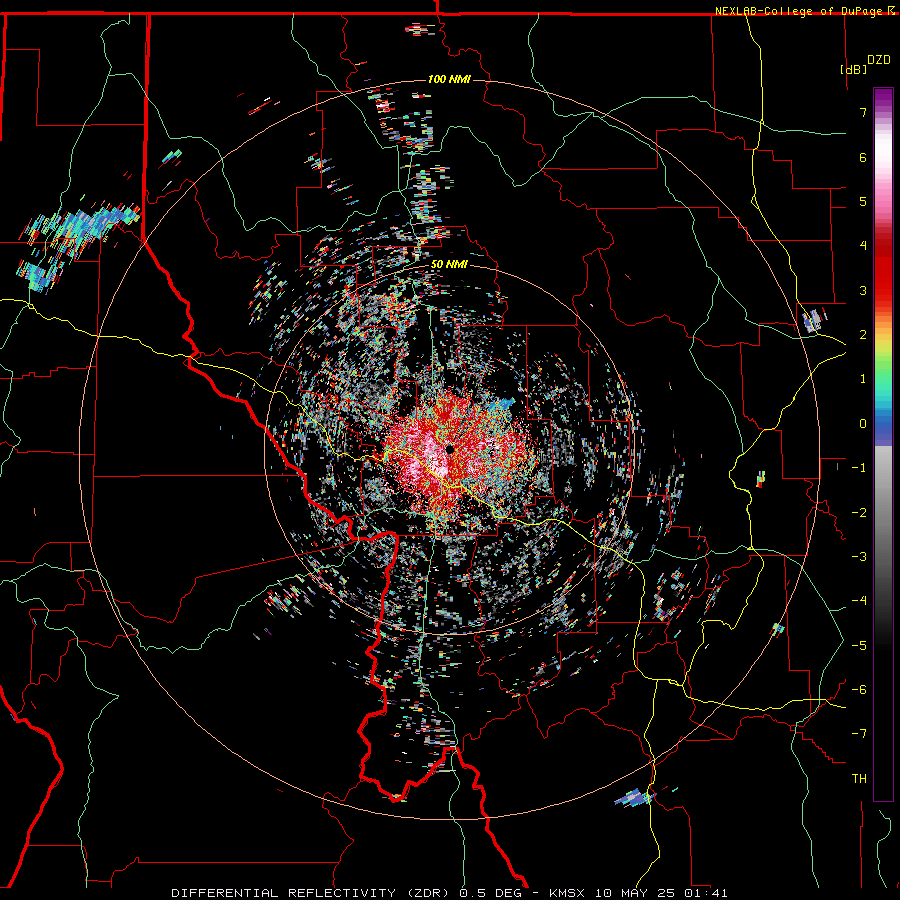Click the 3 value on the color scale
This screenshot has width=900, height=900.
[x=863, y=290]
